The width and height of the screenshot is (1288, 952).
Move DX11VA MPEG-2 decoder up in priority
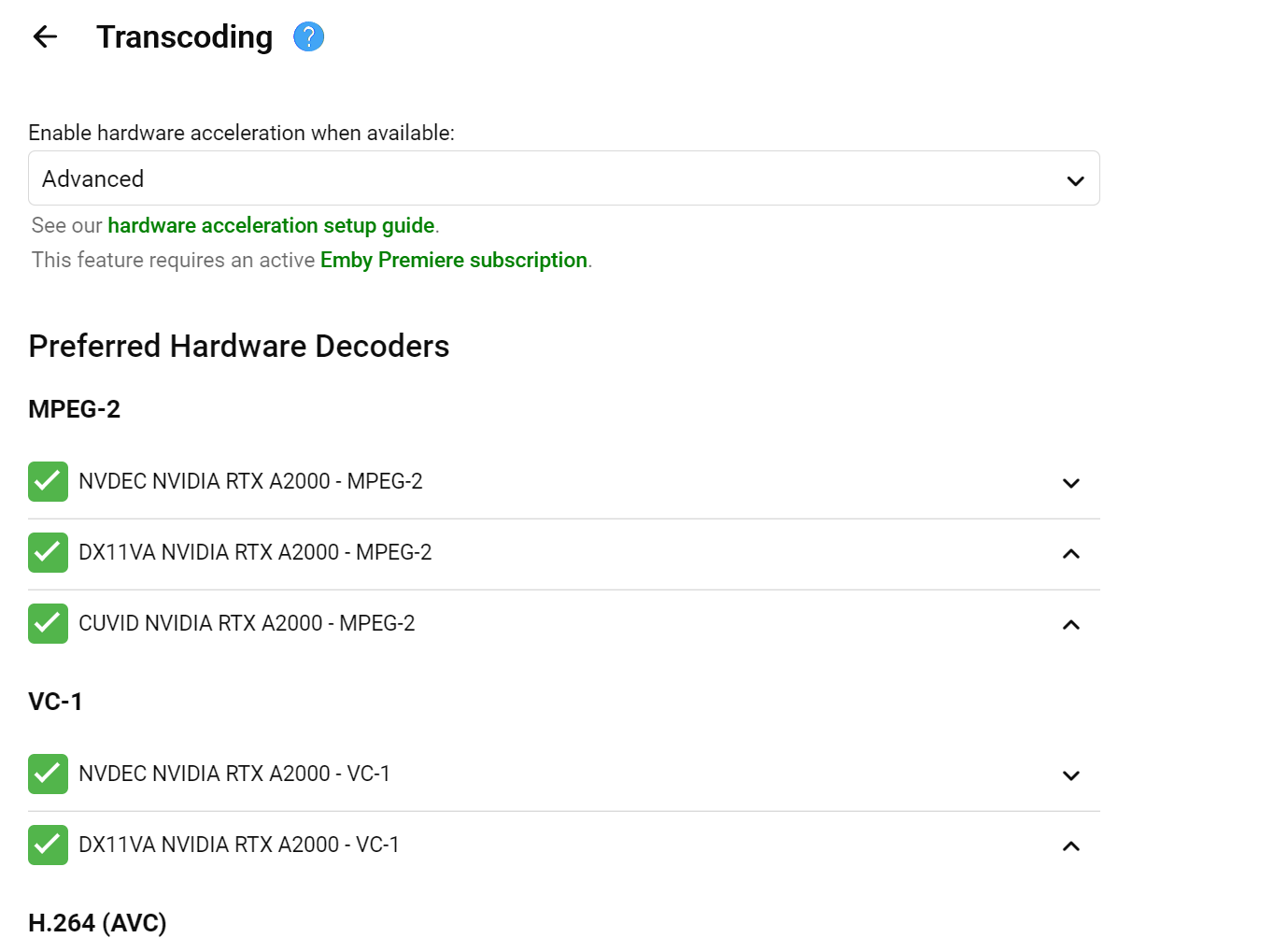click(x=1071, y=554)
